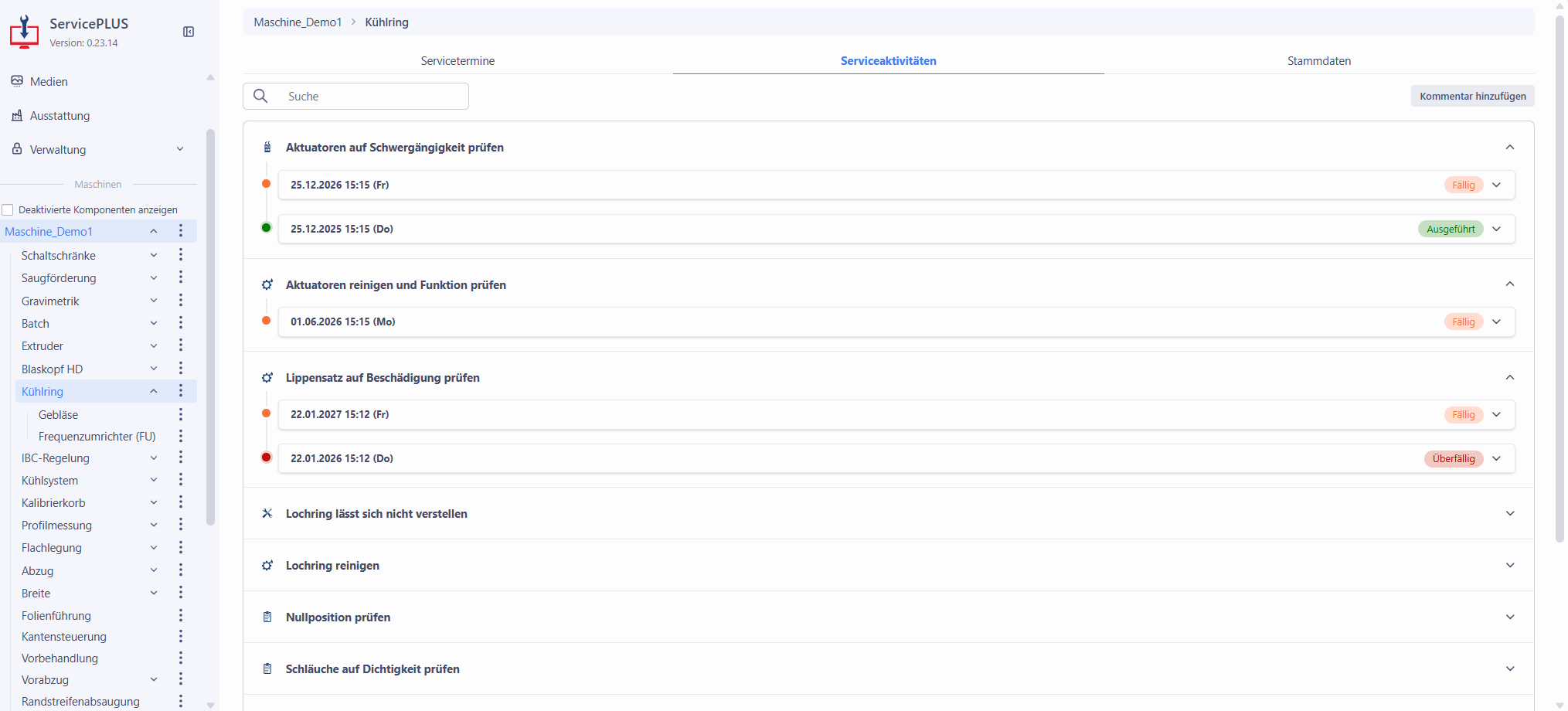Image resolution: width=1568 pixels, height=711 pixels.
Task: Click the Verwaltung lock icon
Action: (17, 149)
